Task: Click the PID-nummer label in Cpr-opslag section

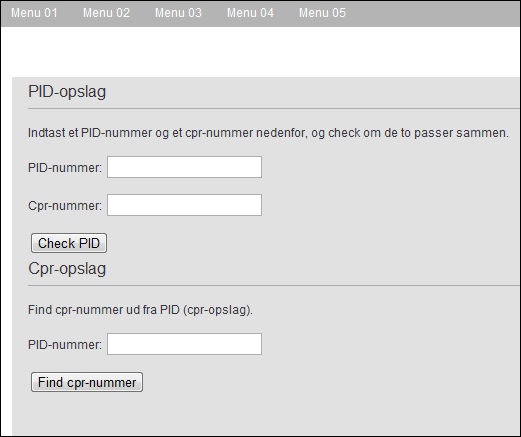Action: point(65,344)
